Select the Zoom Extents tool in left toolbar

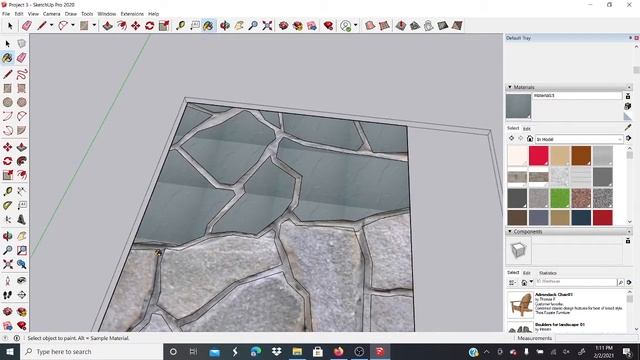[7, 264]
